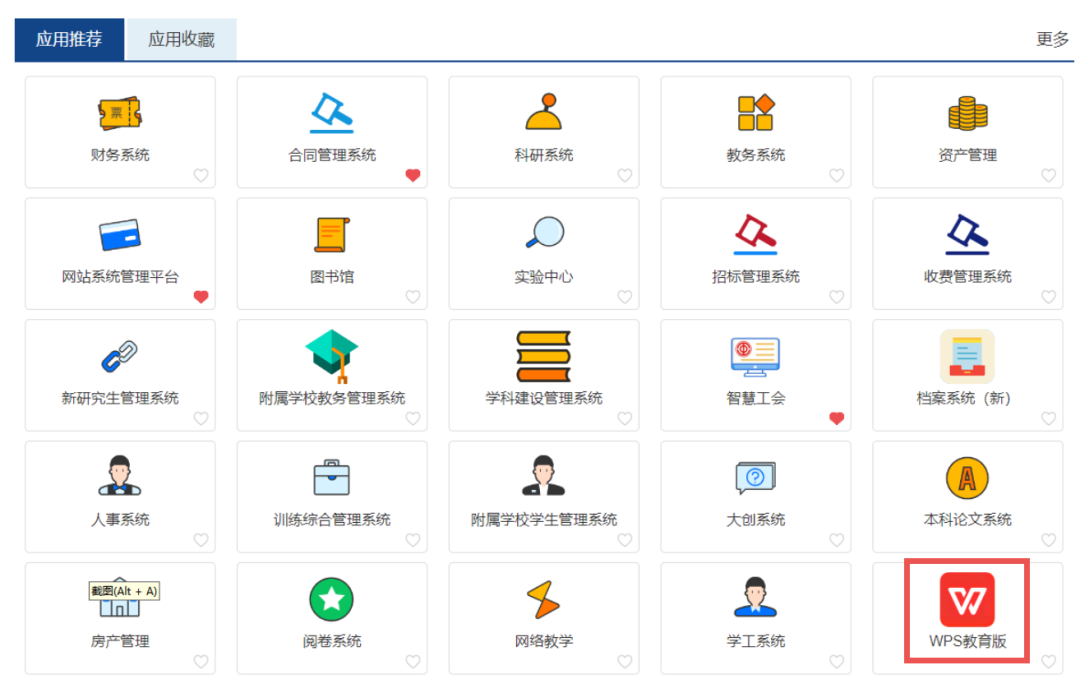1080x693 pixels.
Task: Open the 学科建设管理系统 books icon
Action: [x=544, y=356]
